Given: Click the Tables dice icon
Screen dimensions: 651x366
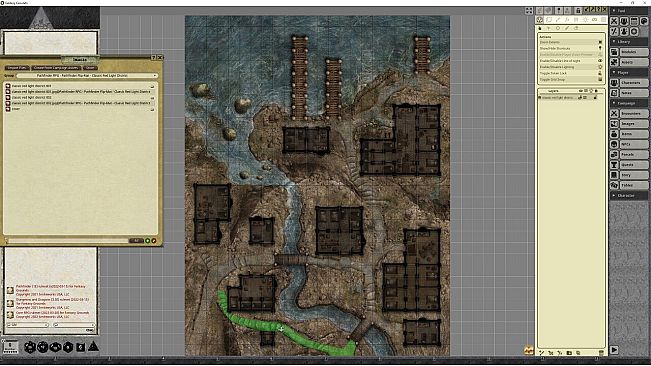Looking at the screenshot, I should (x=614, y=185).
